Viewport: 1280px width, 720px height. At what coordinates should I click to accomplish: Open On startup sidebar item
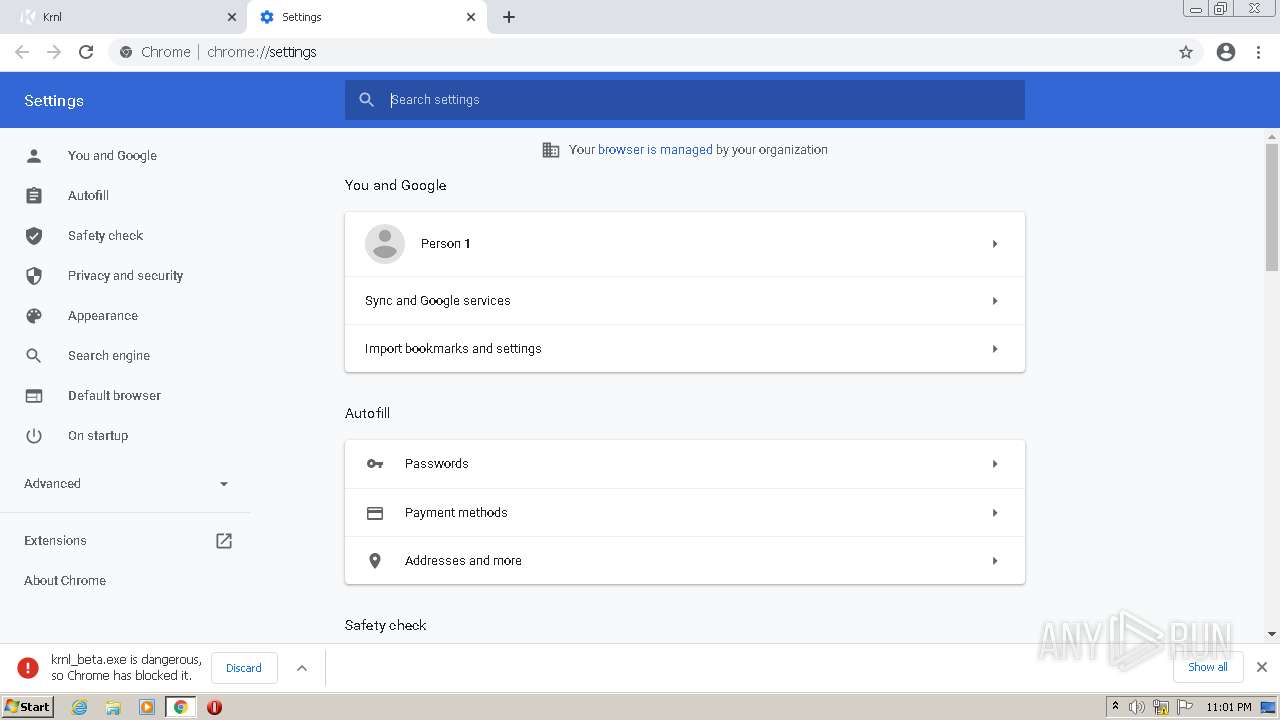(98, 436)
